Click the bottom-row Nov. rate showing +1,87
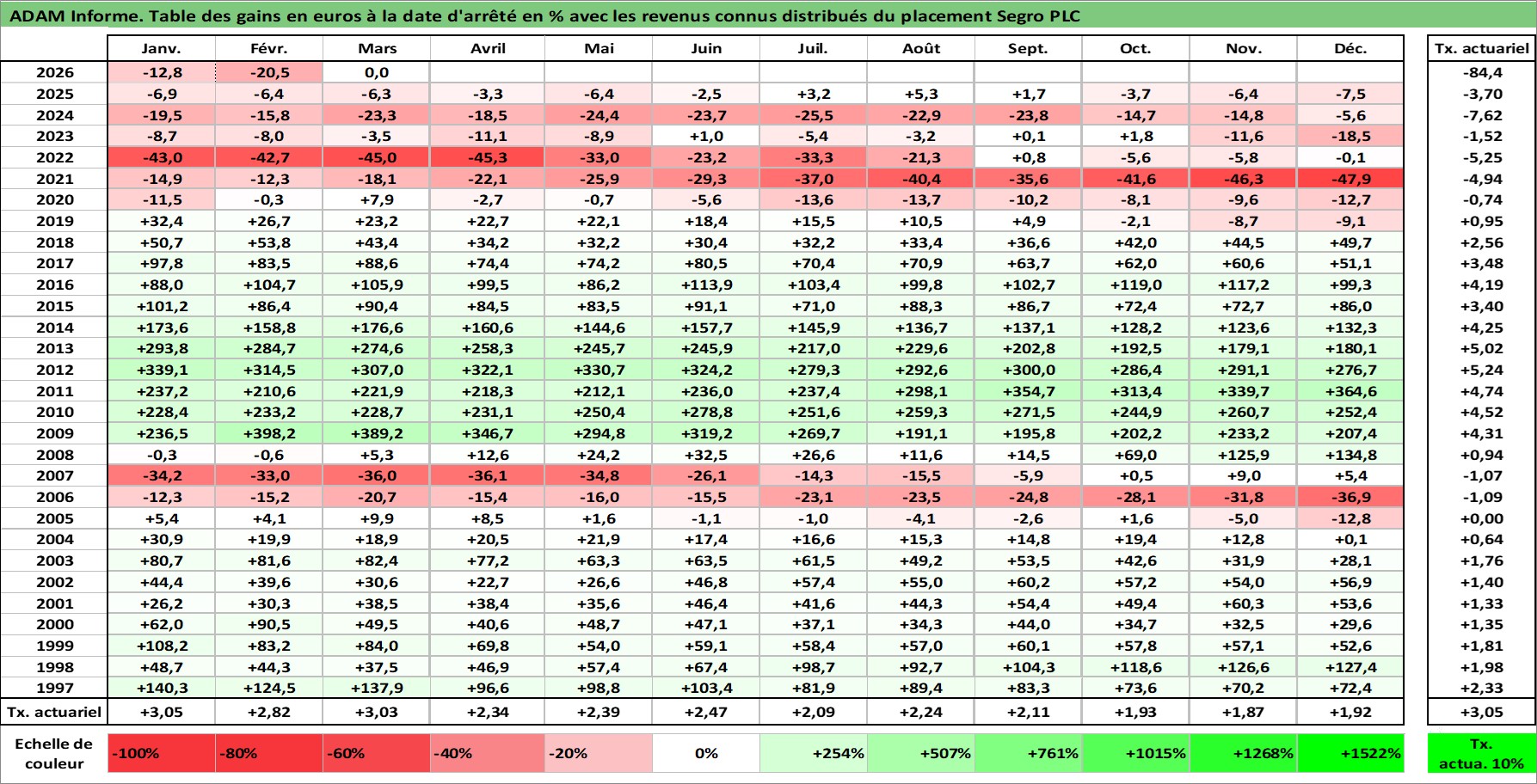Screen dimensions: 1537x784 click(x=1244, y=712)
